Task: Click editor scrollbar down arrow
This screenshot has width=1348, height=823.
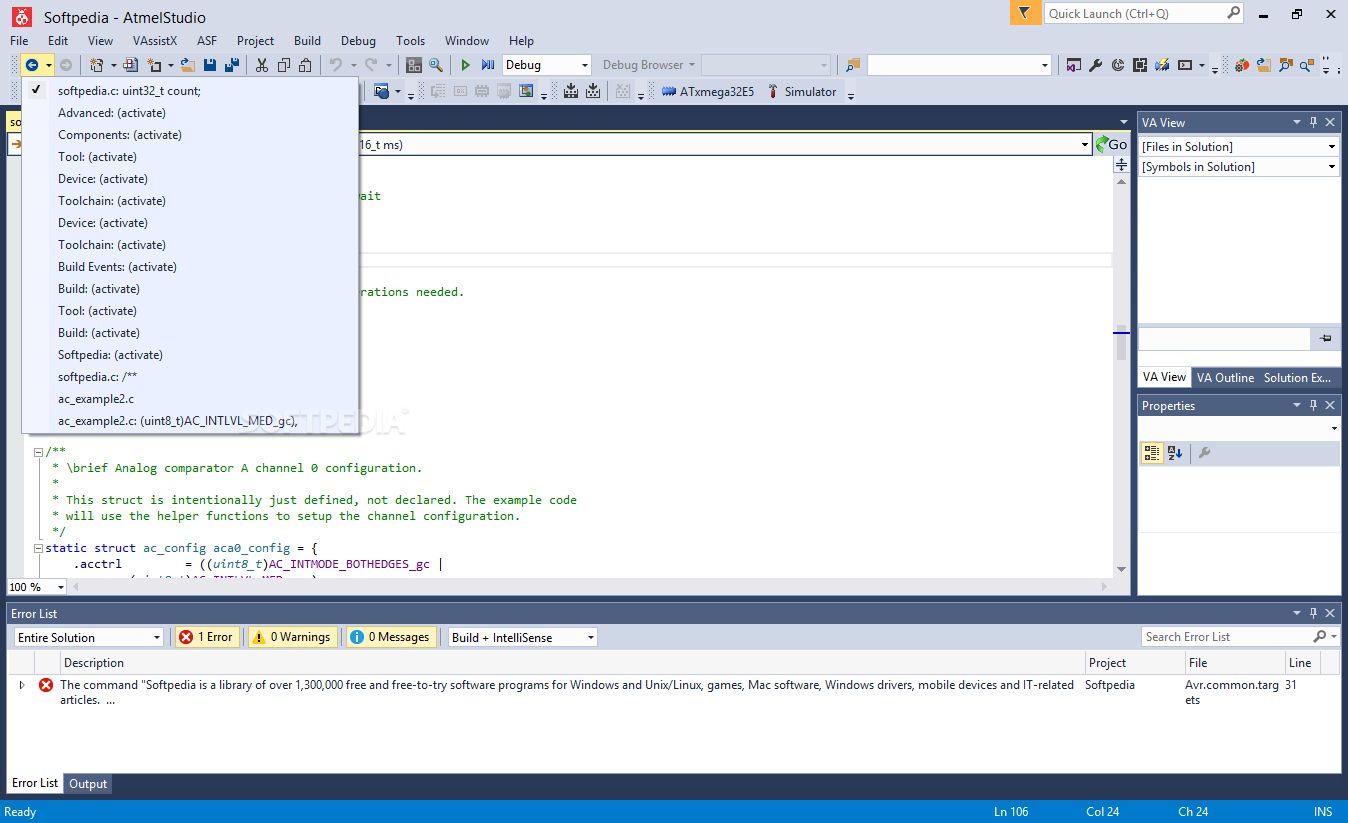Action: coord(1121,569)
